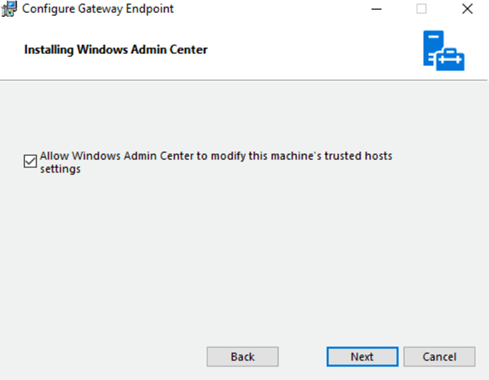Click the blue Windows Admin Center server logo
489x380 pixels.
444,50
